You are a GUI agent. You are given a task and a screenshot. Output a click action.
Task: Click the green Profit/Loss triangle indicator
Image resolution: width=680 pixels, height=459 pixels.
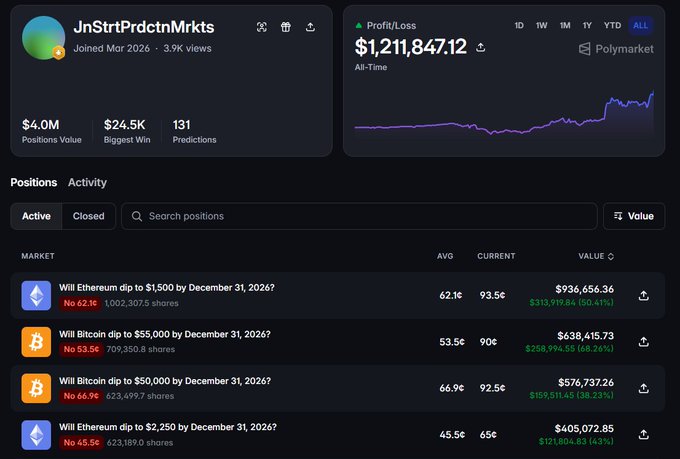point(359,26)
